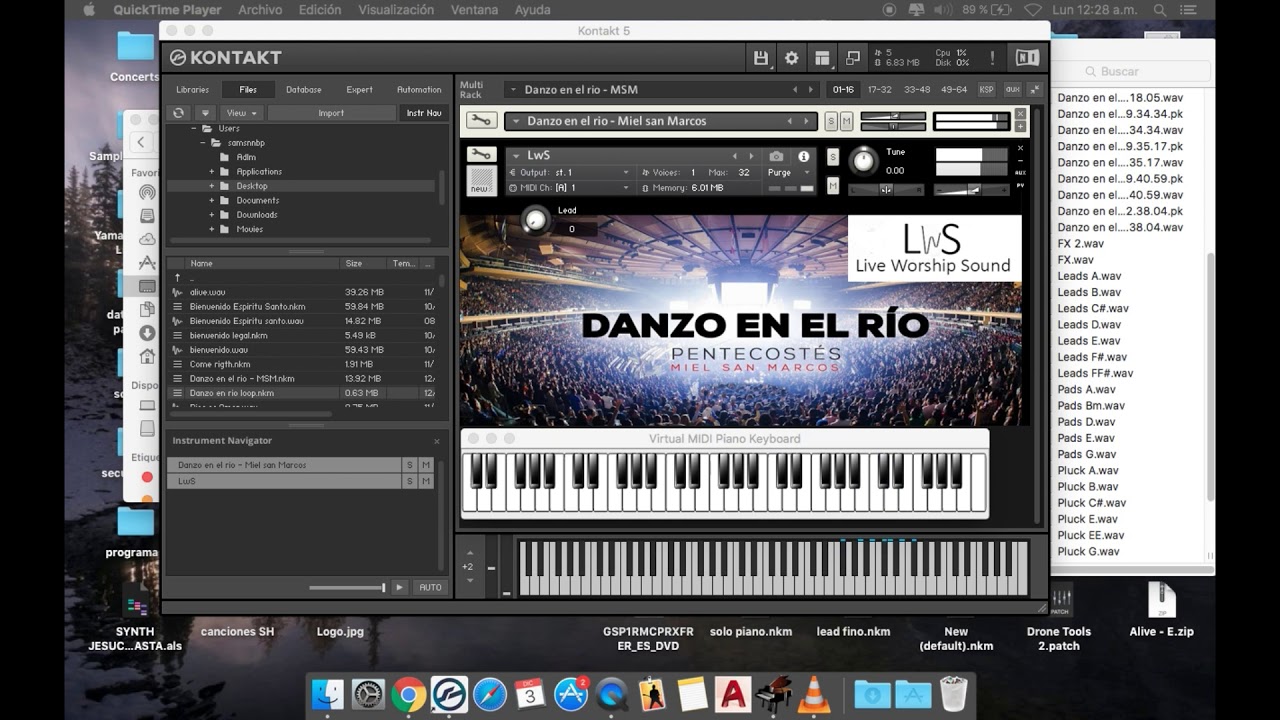Toggle Solo S on Danzo en el rio bank header
The image size is (1280, 720).
pos(831,121)
